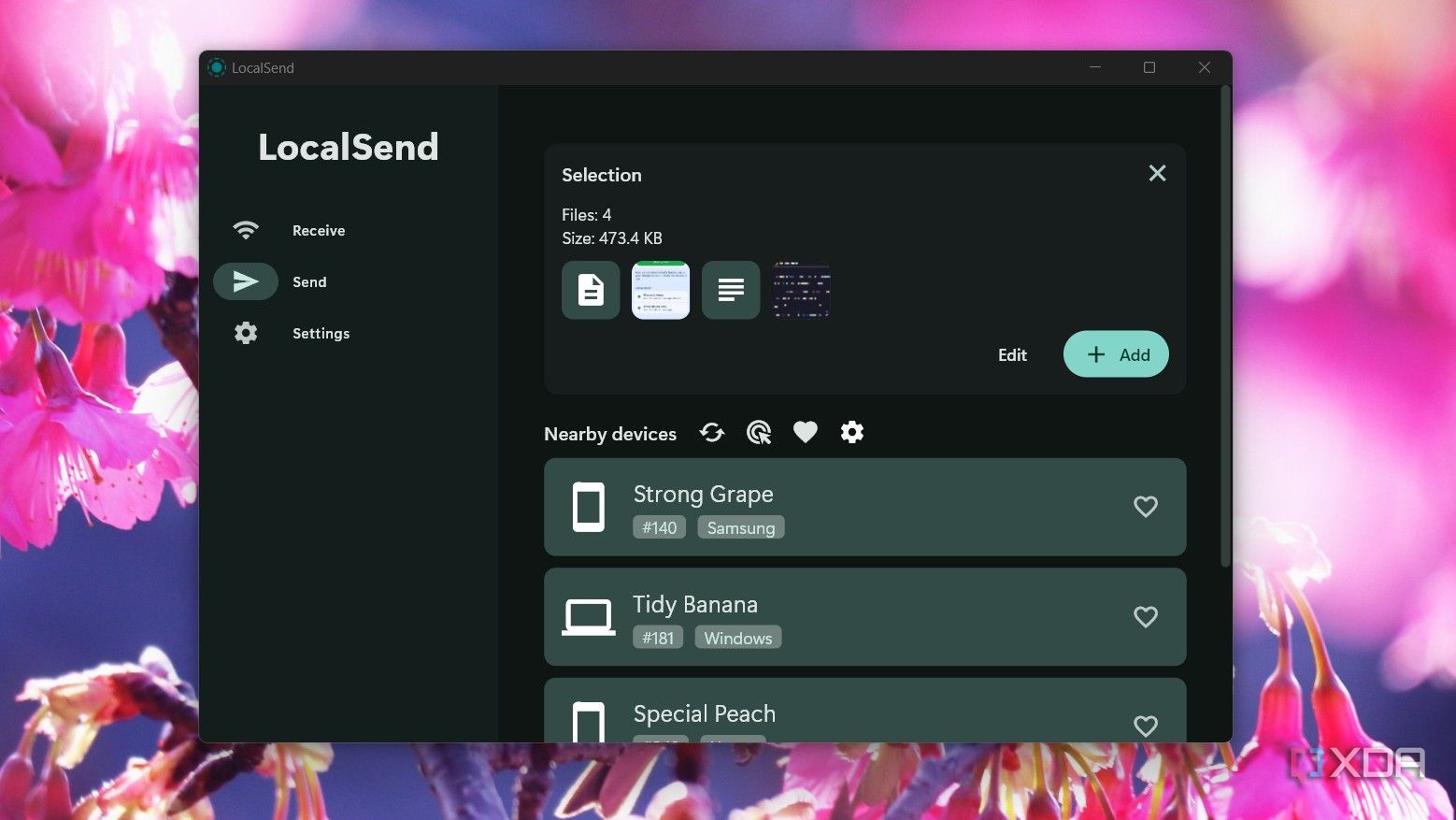Close the LocalSend window

click(1205, 67)
